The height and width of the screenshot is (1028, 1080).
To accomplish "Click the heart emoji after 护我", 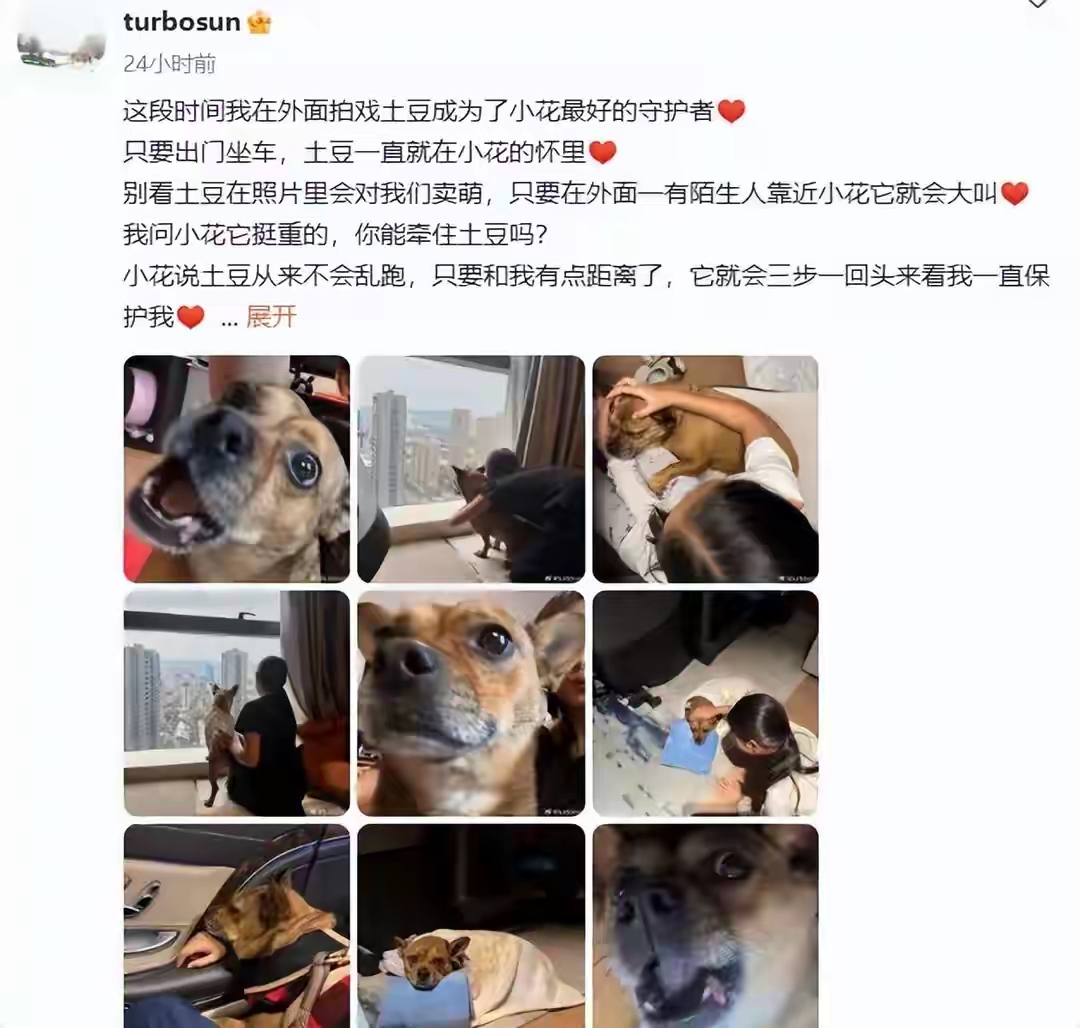I will coord(191,317).
